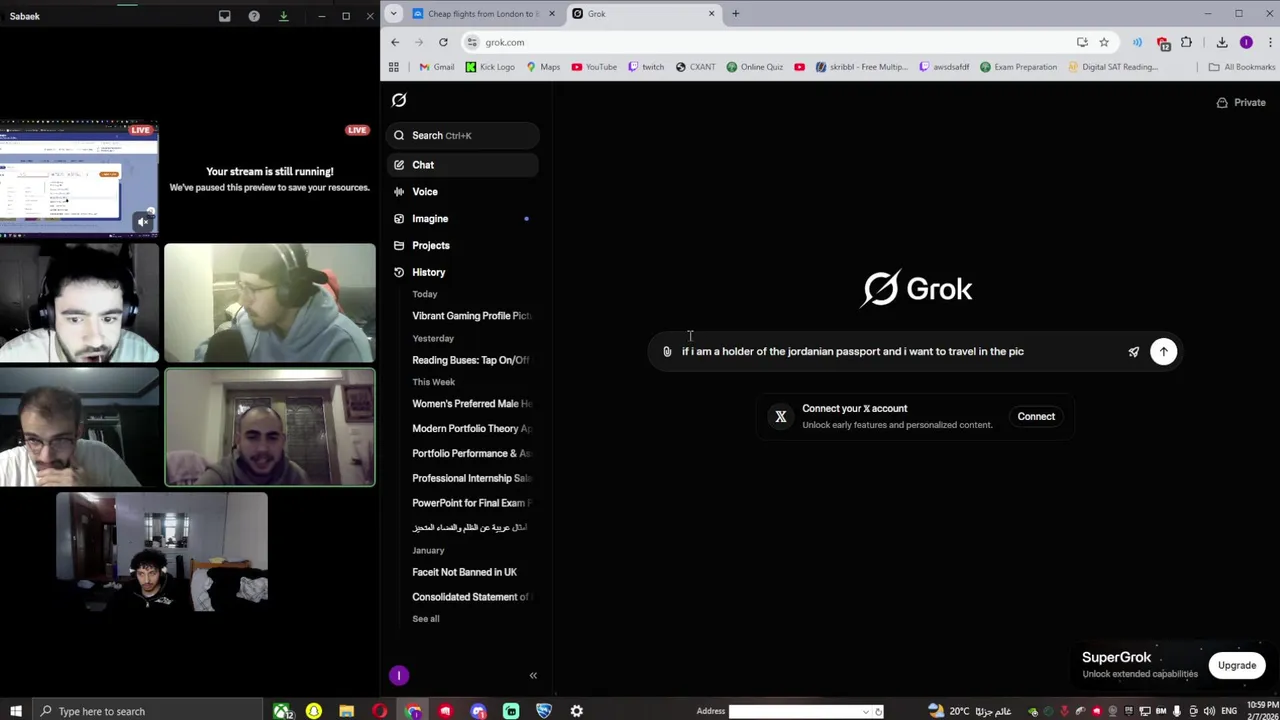The image size is (1280, 720).
Task: Open Settings gear in the taskbar
Action: pos(577,711)
